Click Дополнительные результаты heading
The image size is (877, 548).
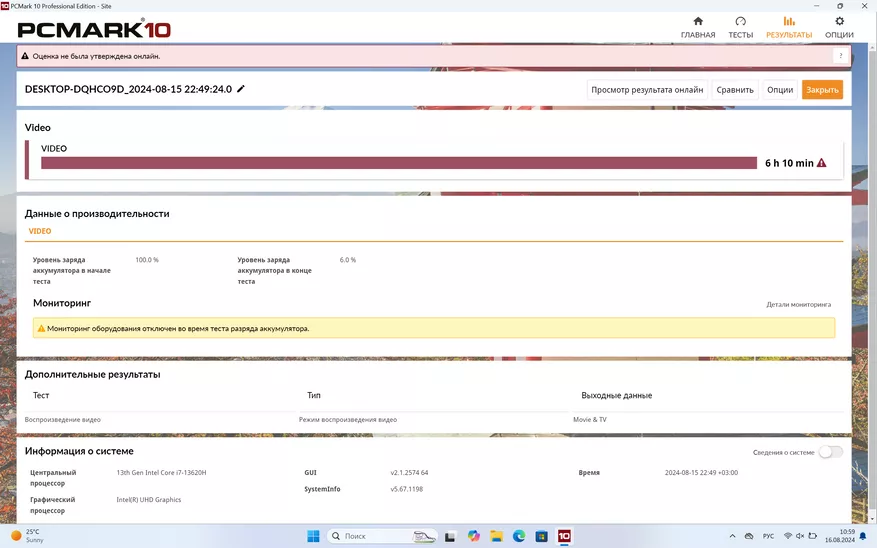pos(92,374)
